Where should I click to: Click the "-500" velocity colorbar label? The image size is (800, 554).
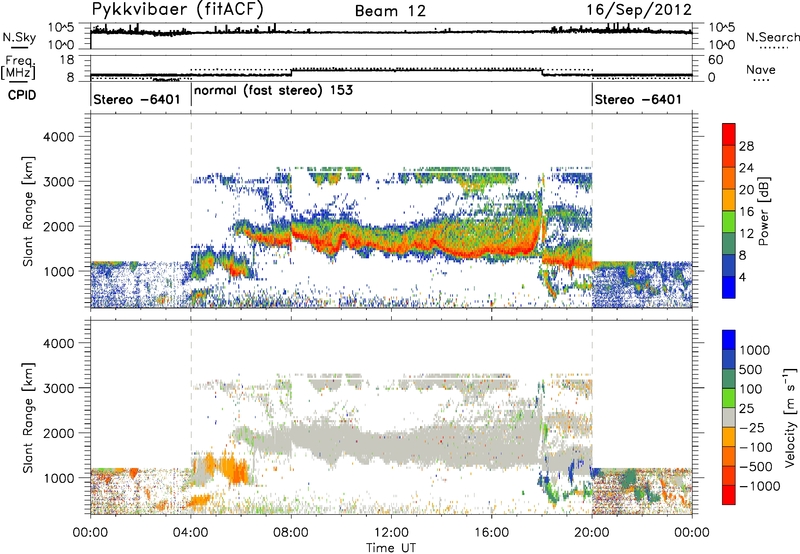(x=756, y=467)
